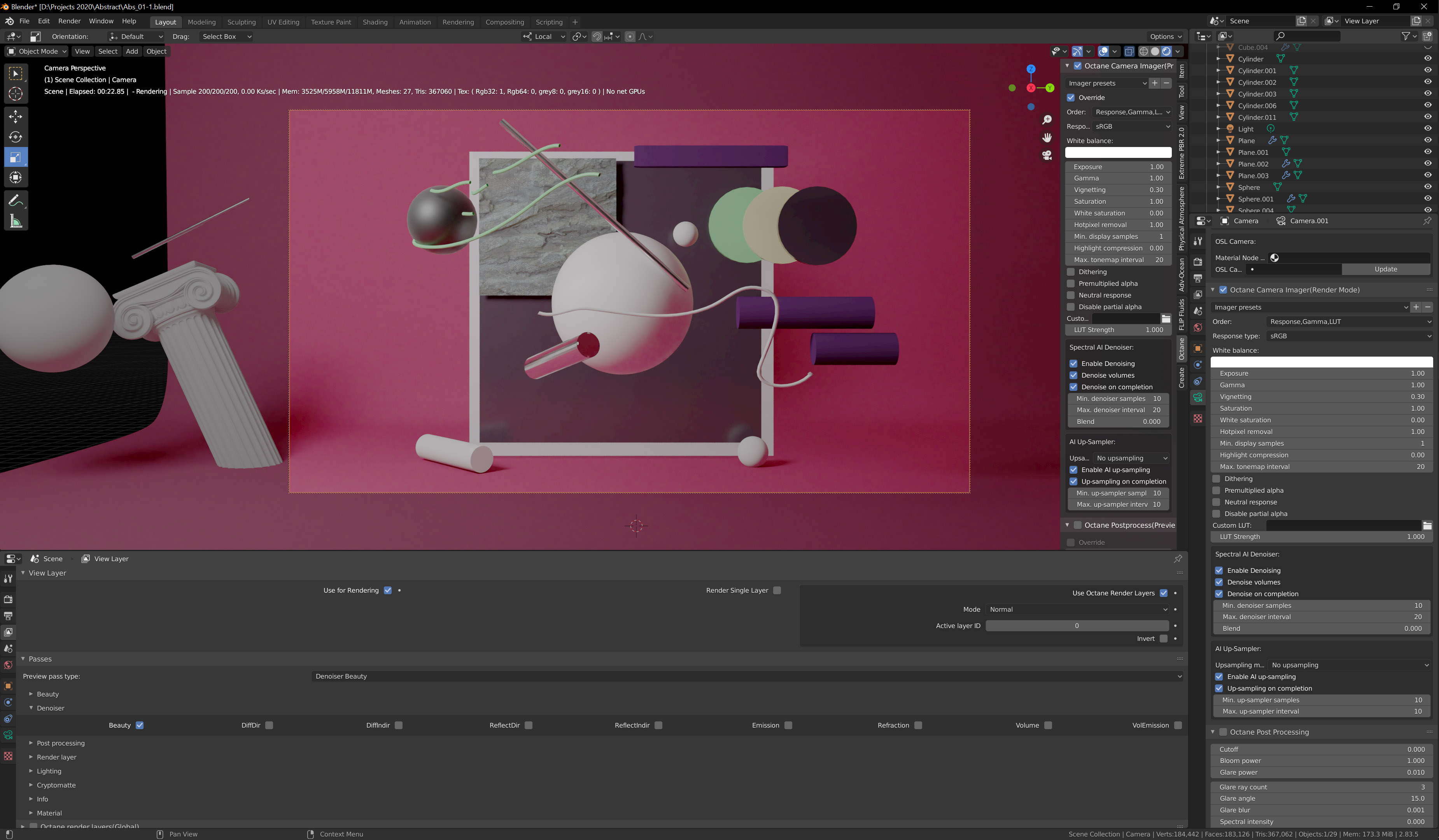Open the Render menu
Viewport: 1439px width, 840px height.
coord(69,21)
